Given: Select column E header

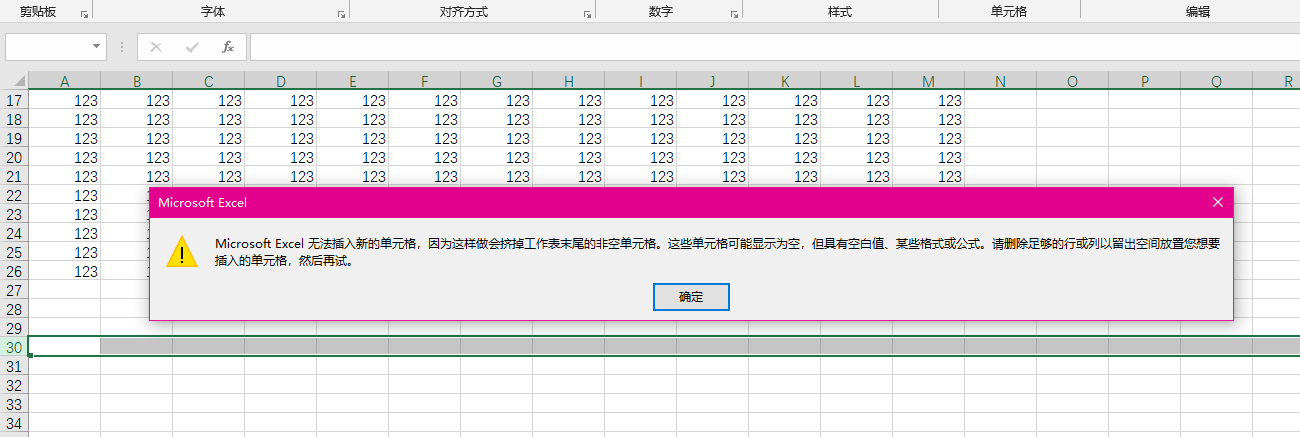Looking at the screenshot, I should click(x=352, y=81).
